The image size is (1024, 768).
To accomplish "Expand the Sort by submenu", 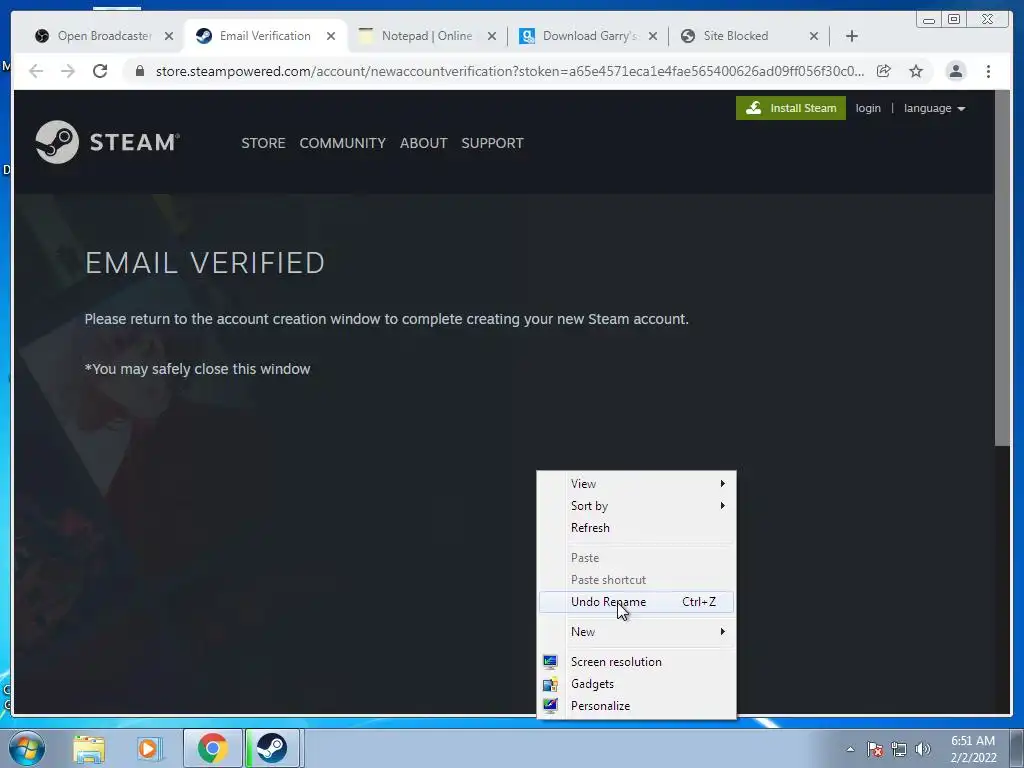I will [636, 506].
